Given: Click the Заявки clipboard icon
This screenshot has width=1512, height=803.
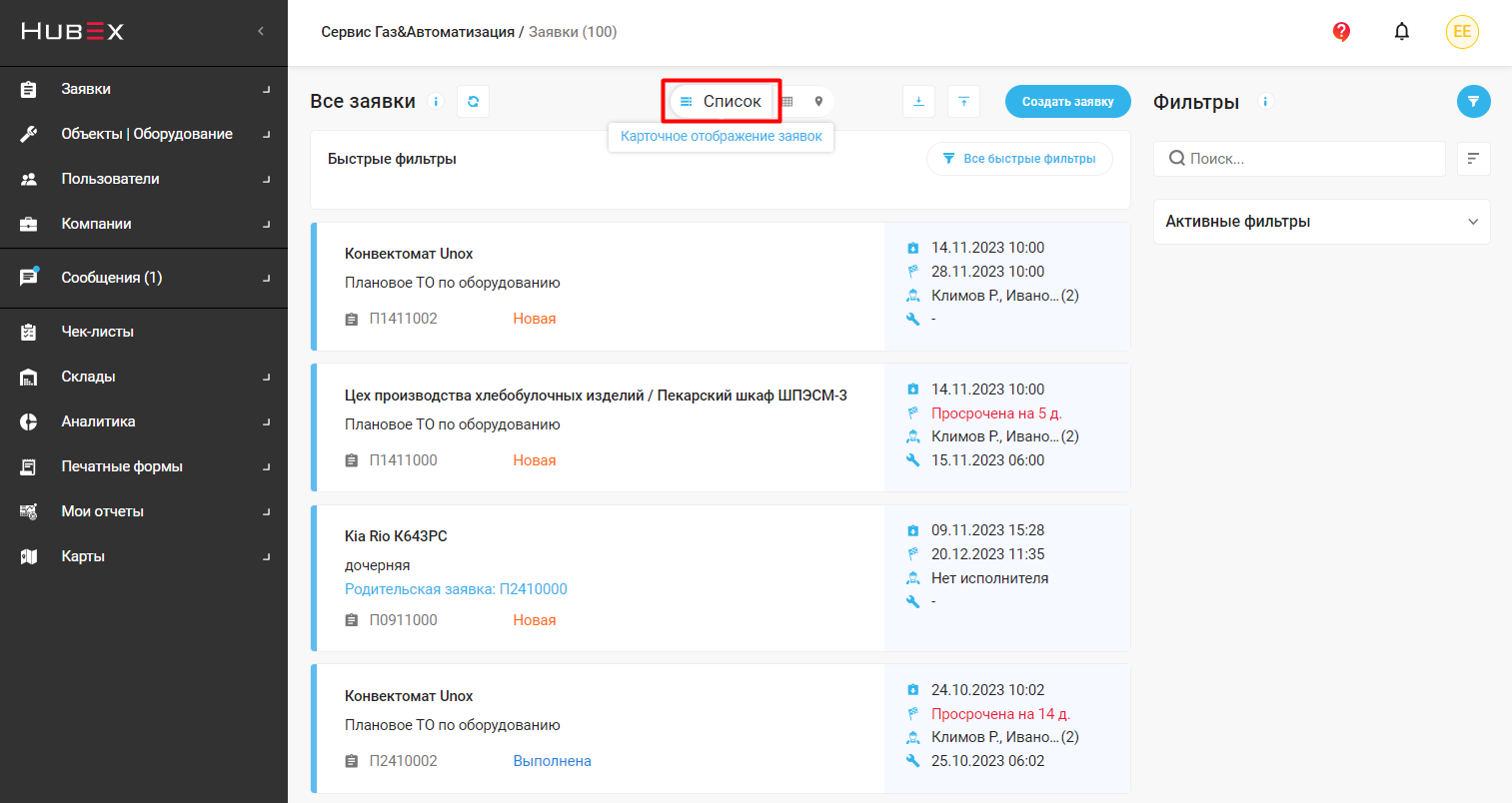Looking at the screenshot, I should click(x=29, y=89).
